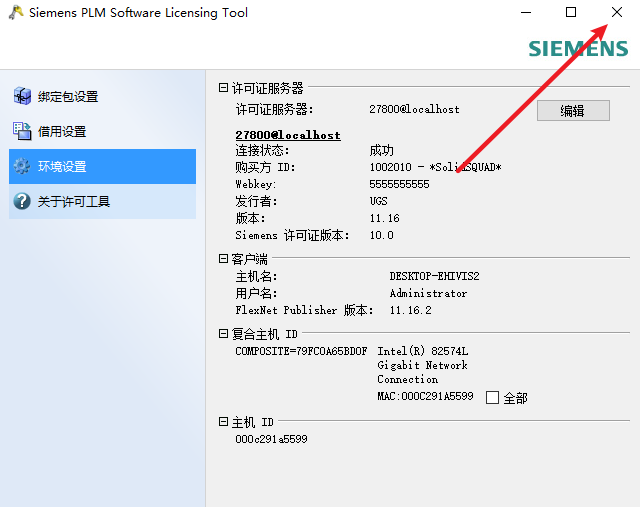Click Webkey value 5555555555

point(399,184)
